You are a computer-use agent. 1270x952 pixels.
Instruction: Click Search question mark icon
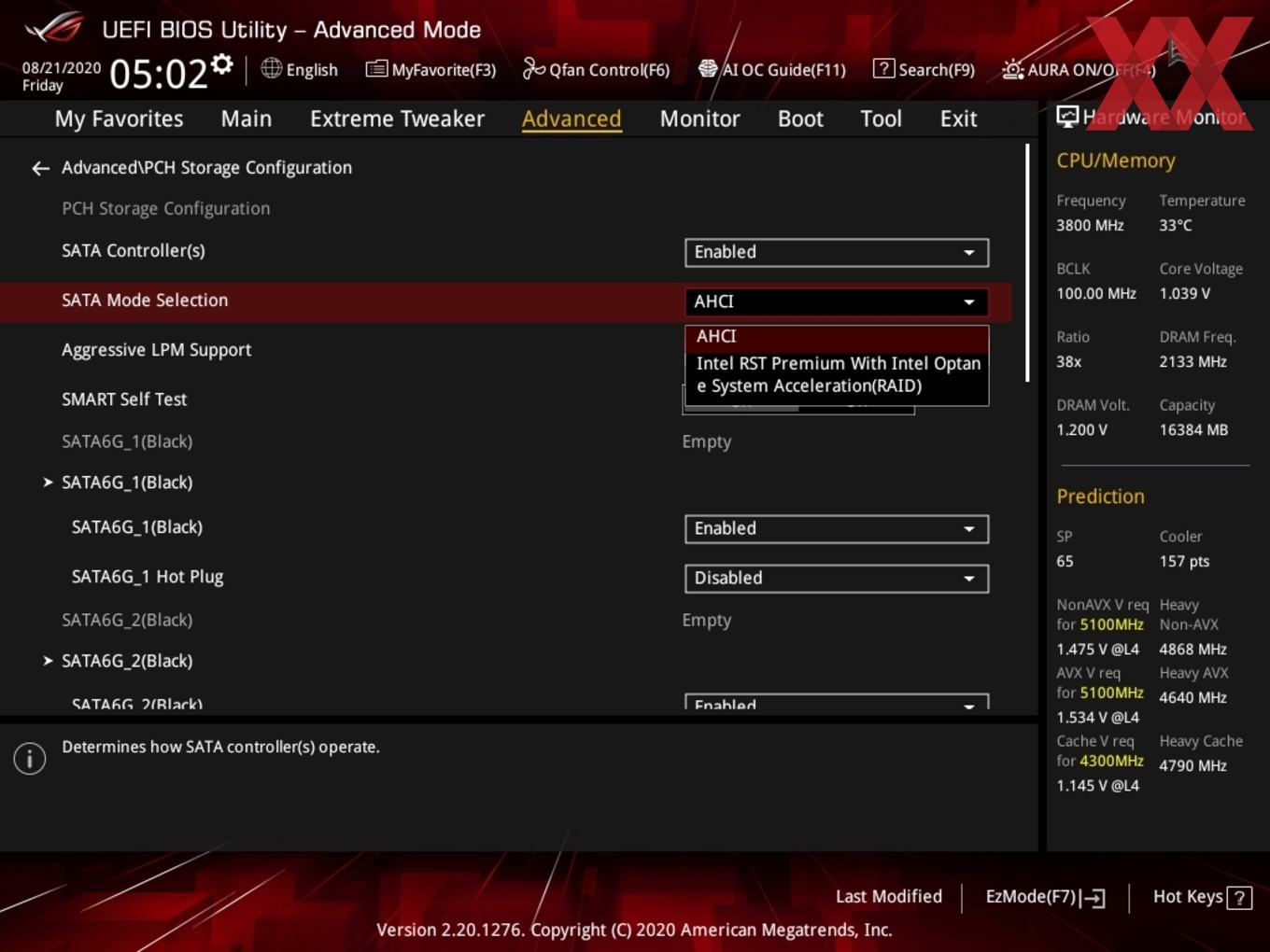click(883, 68)
